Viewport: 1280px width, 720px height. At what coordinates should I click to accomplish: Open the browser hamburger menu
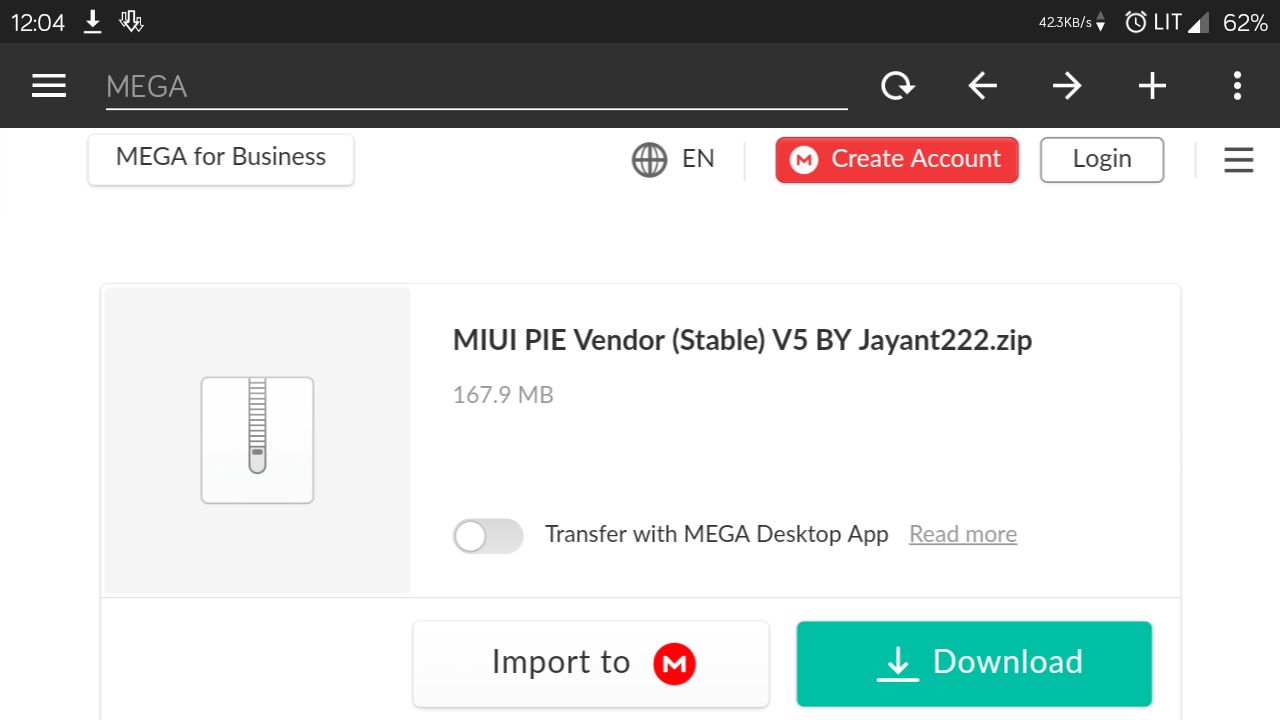click(x=49, y=86)
